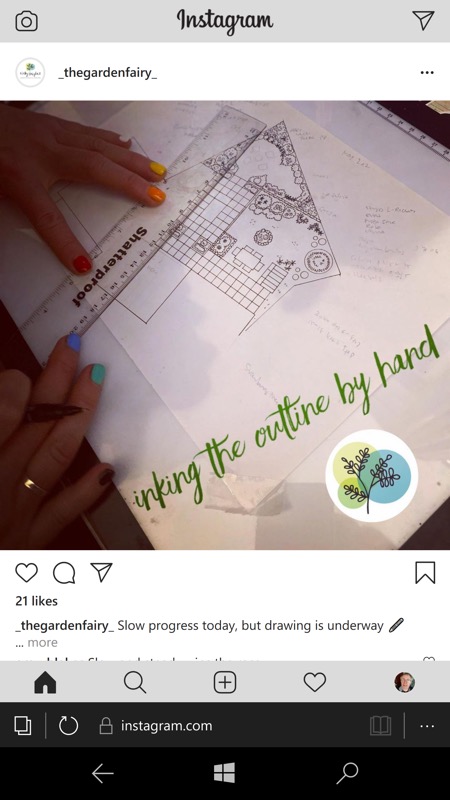The height and width of the screenshot is (800, 450).
Task: Open the Instagram camera icon
Action: 26,21
